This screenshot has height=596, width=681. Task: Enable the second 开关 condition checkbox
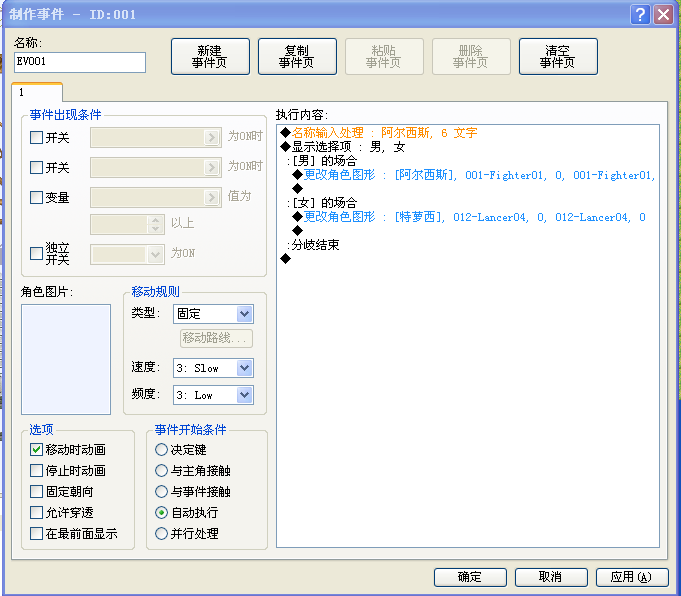click(36, 167)
